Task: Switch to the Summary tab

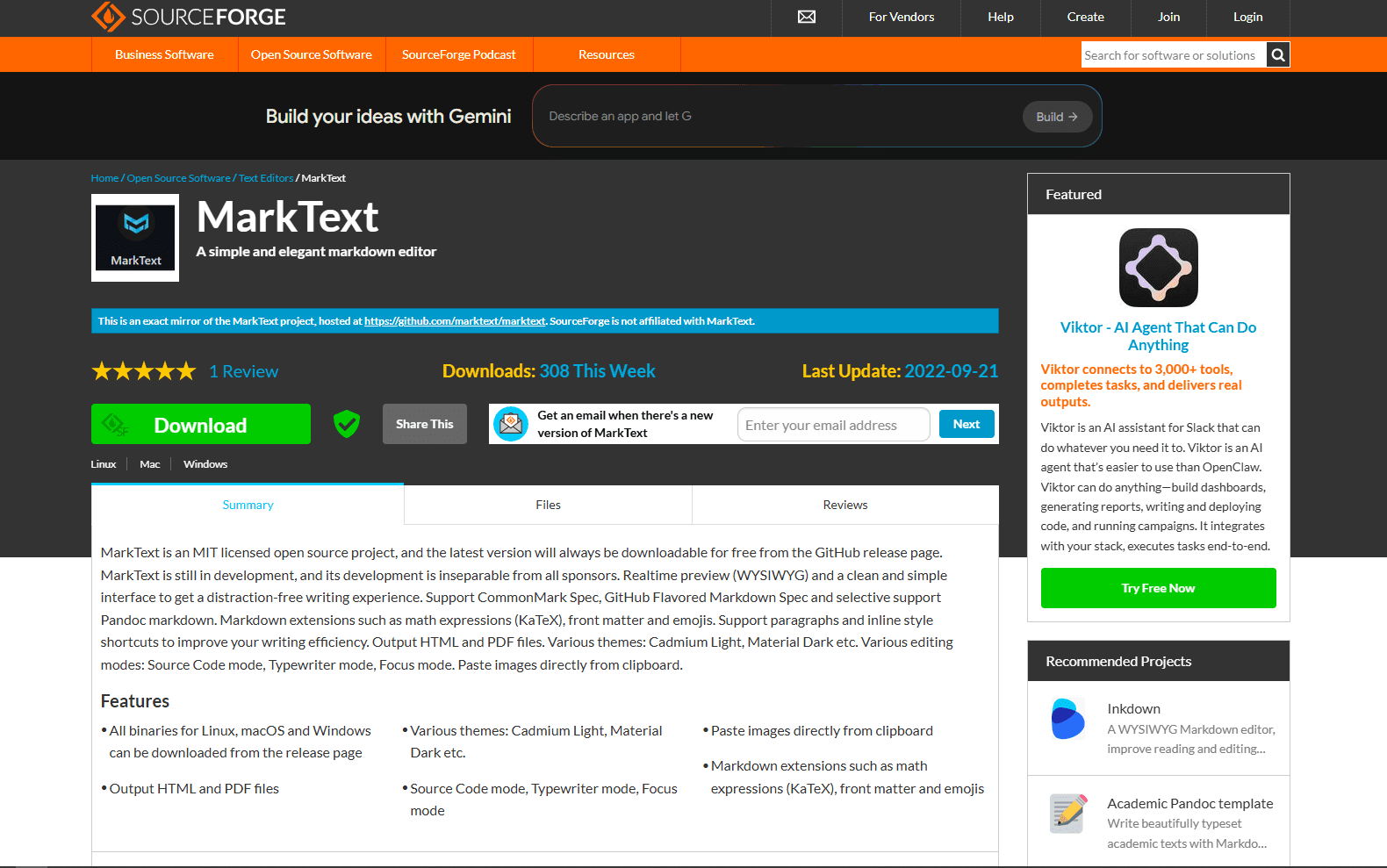Action: coord(248,505)
